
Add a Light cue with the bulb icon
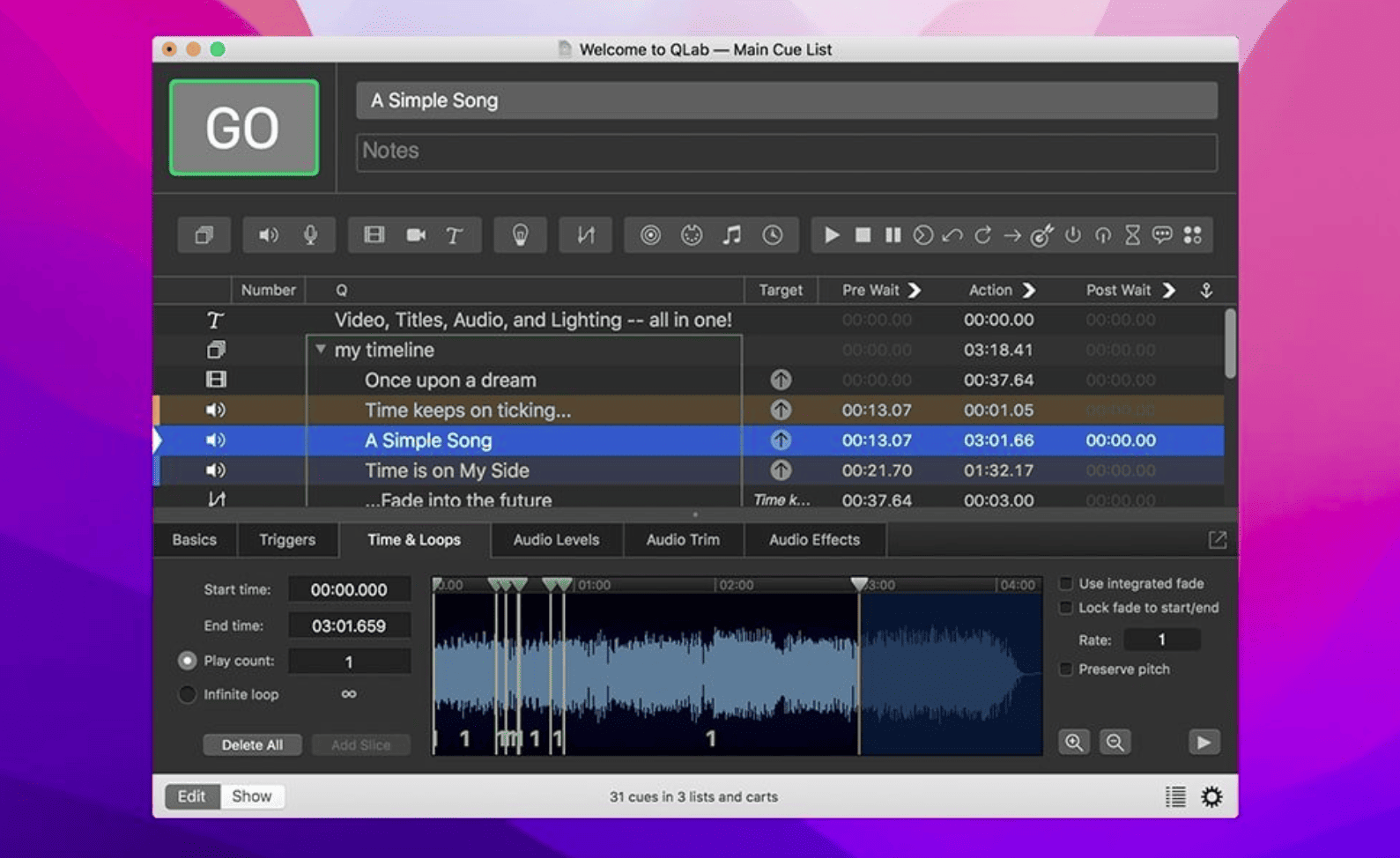(x=521, y=235)
